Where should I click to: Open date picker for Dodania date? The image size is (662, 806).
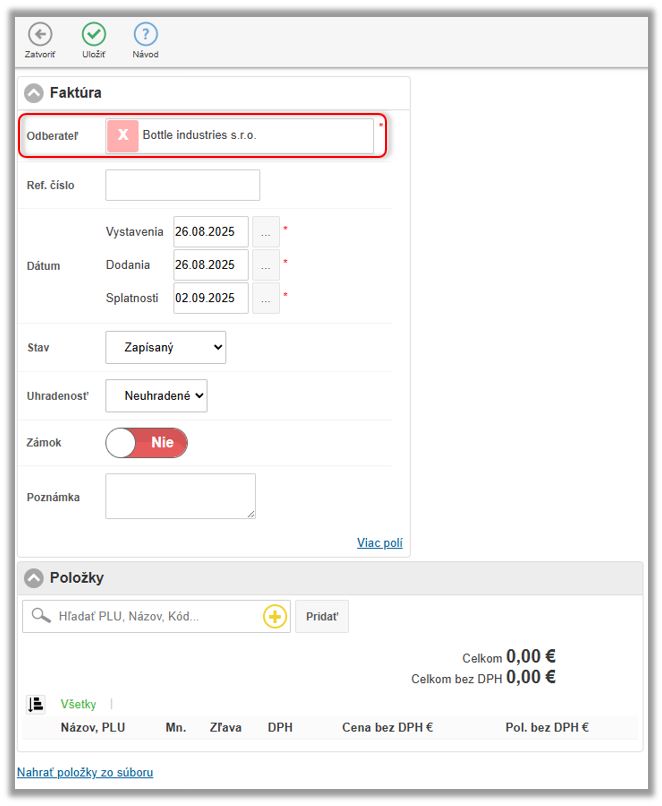pos(266,265)
